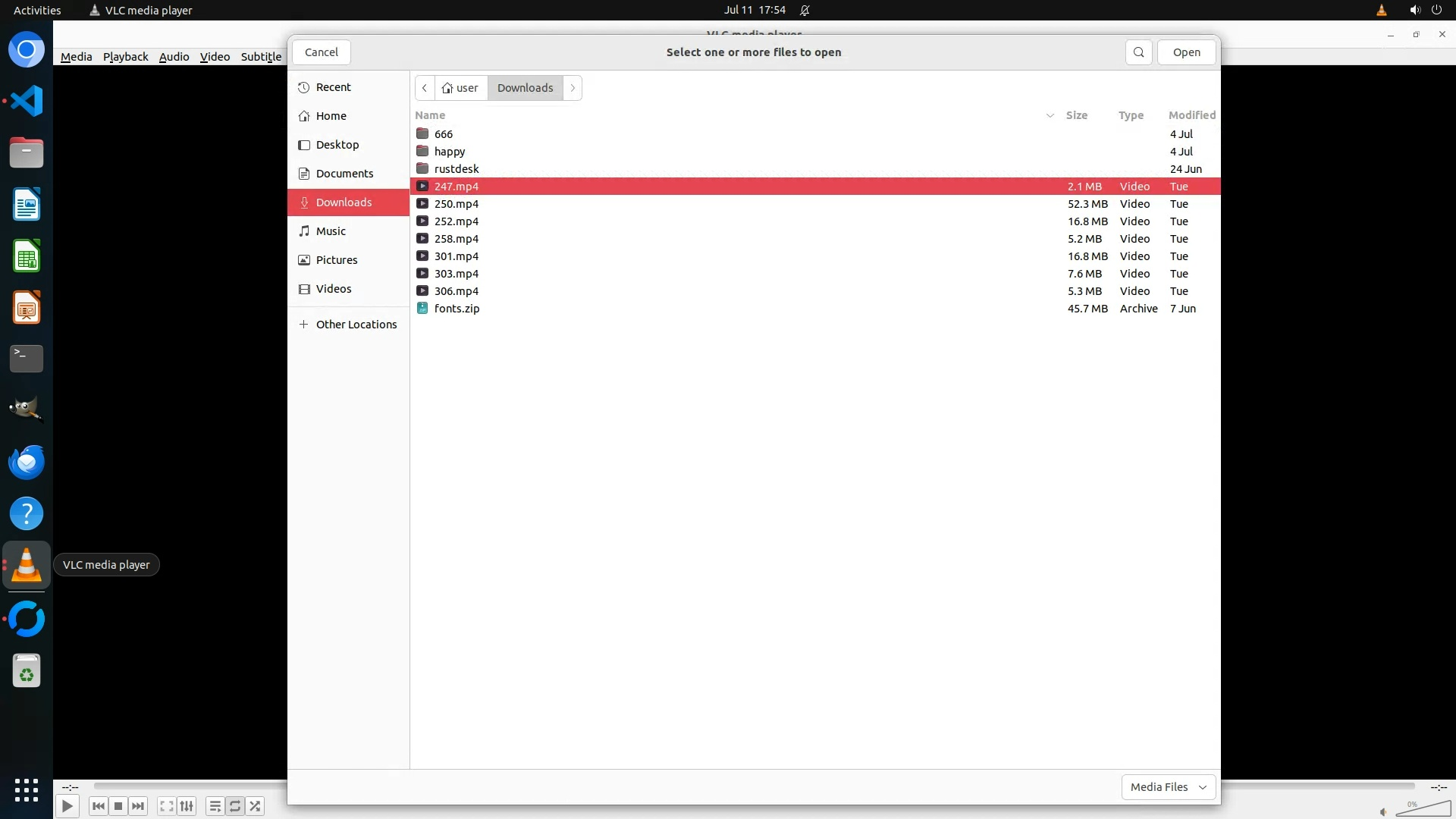The height and width of the screenshot is (819, 1456).
Task: Open extended settings equalizer icon
Action: [187, 806]
